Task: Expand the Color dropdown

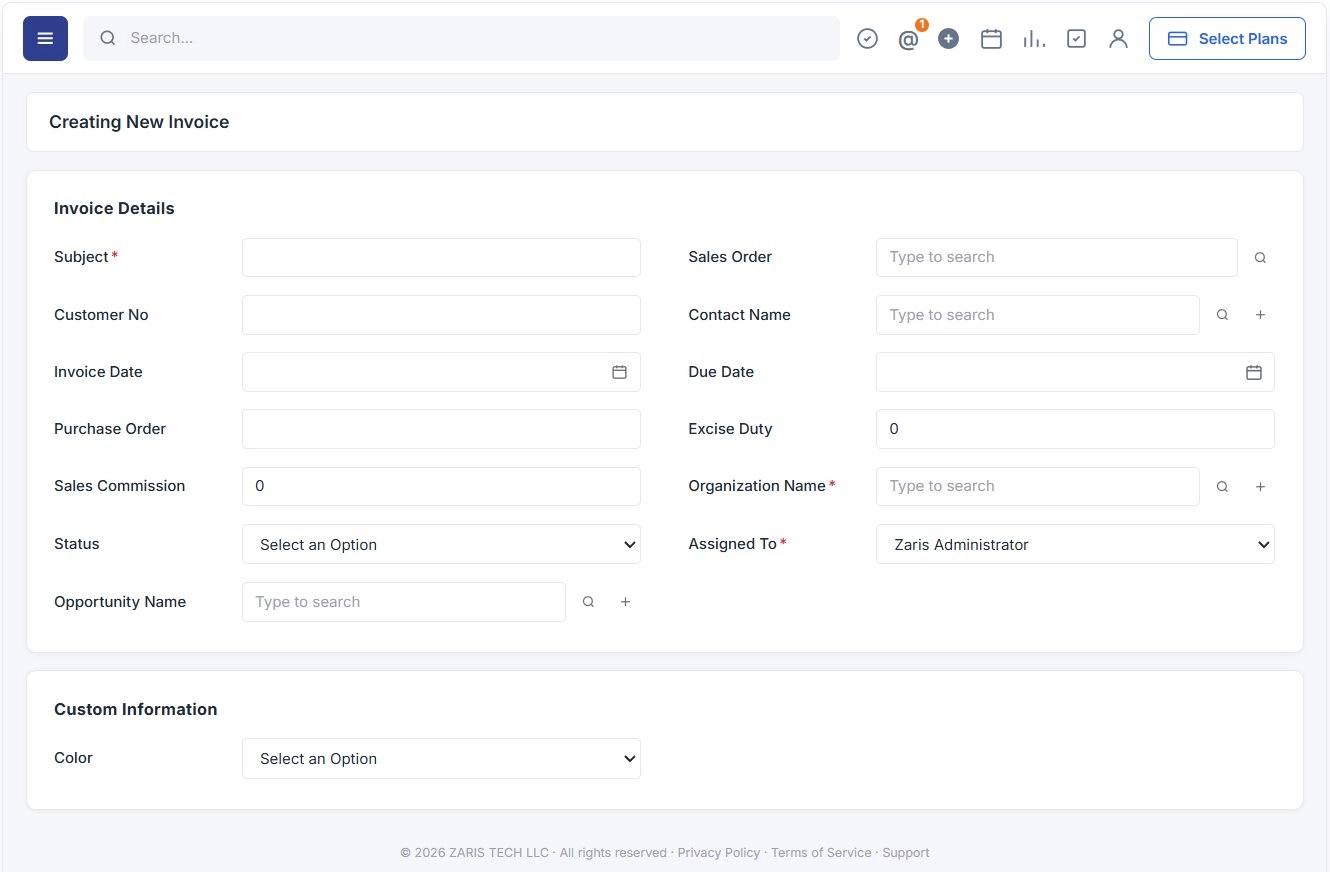Action: 441,758
